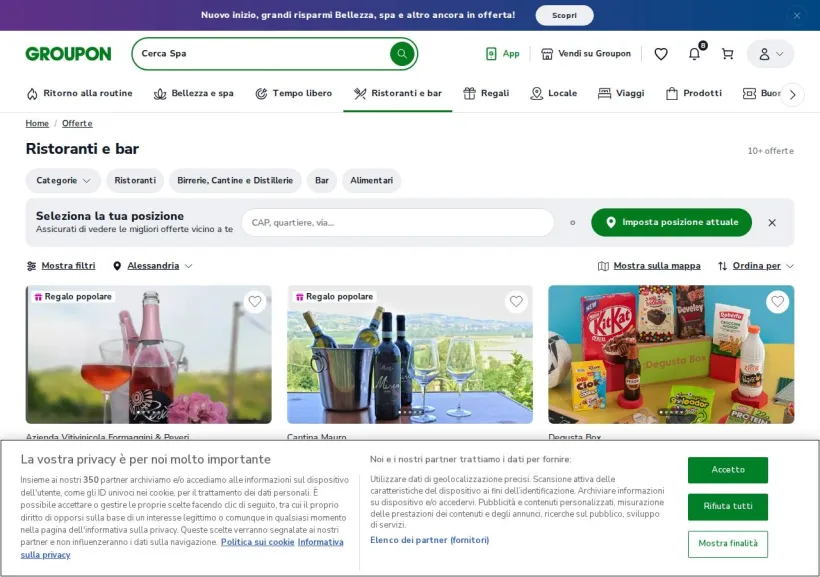Focus the Cerca Spa search field

261,53
